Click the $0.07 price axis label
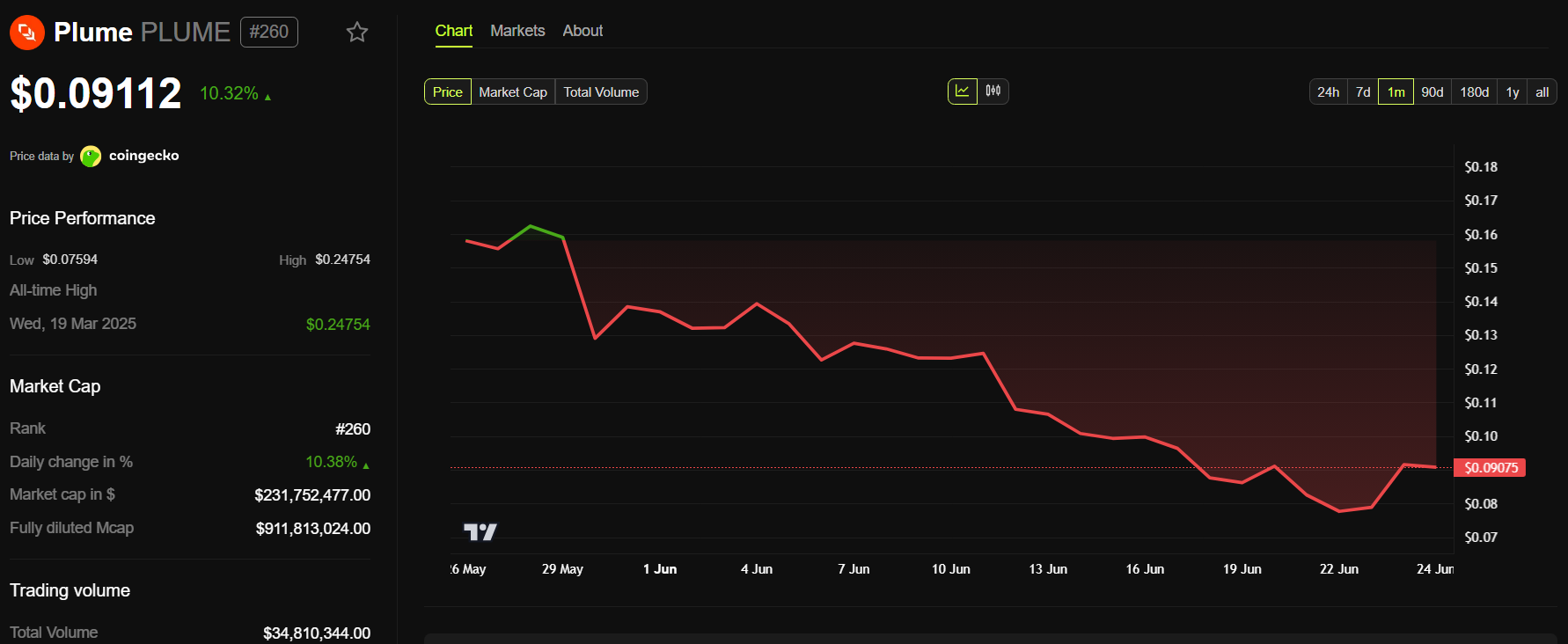The height and width of the screenshot is (644, 1568). point(1481,538)
